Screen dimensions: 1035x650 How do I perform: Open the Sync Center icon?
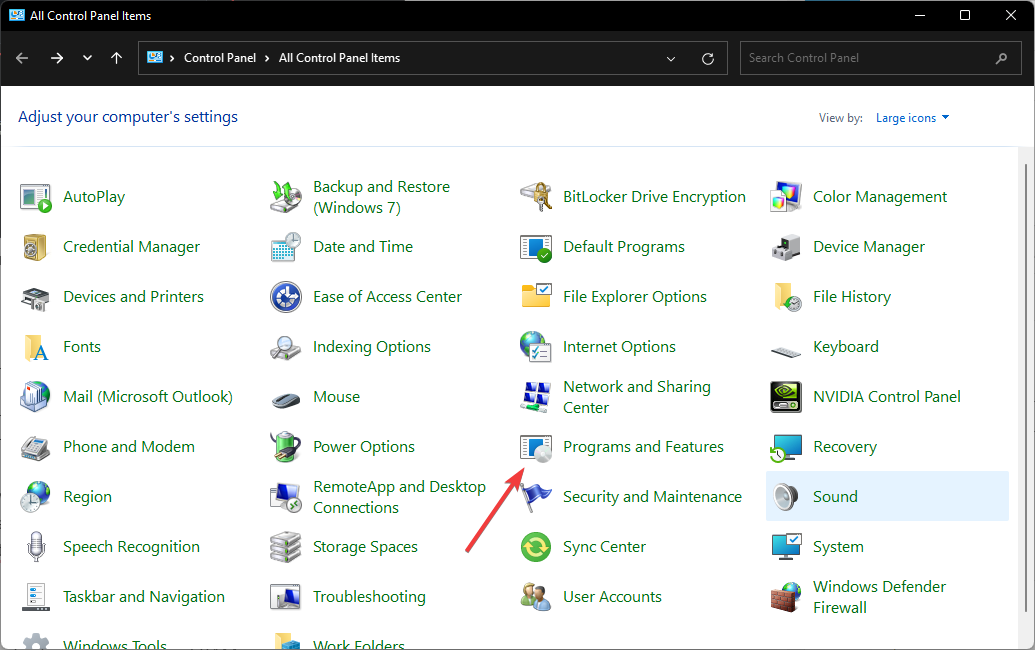point(536,547)
